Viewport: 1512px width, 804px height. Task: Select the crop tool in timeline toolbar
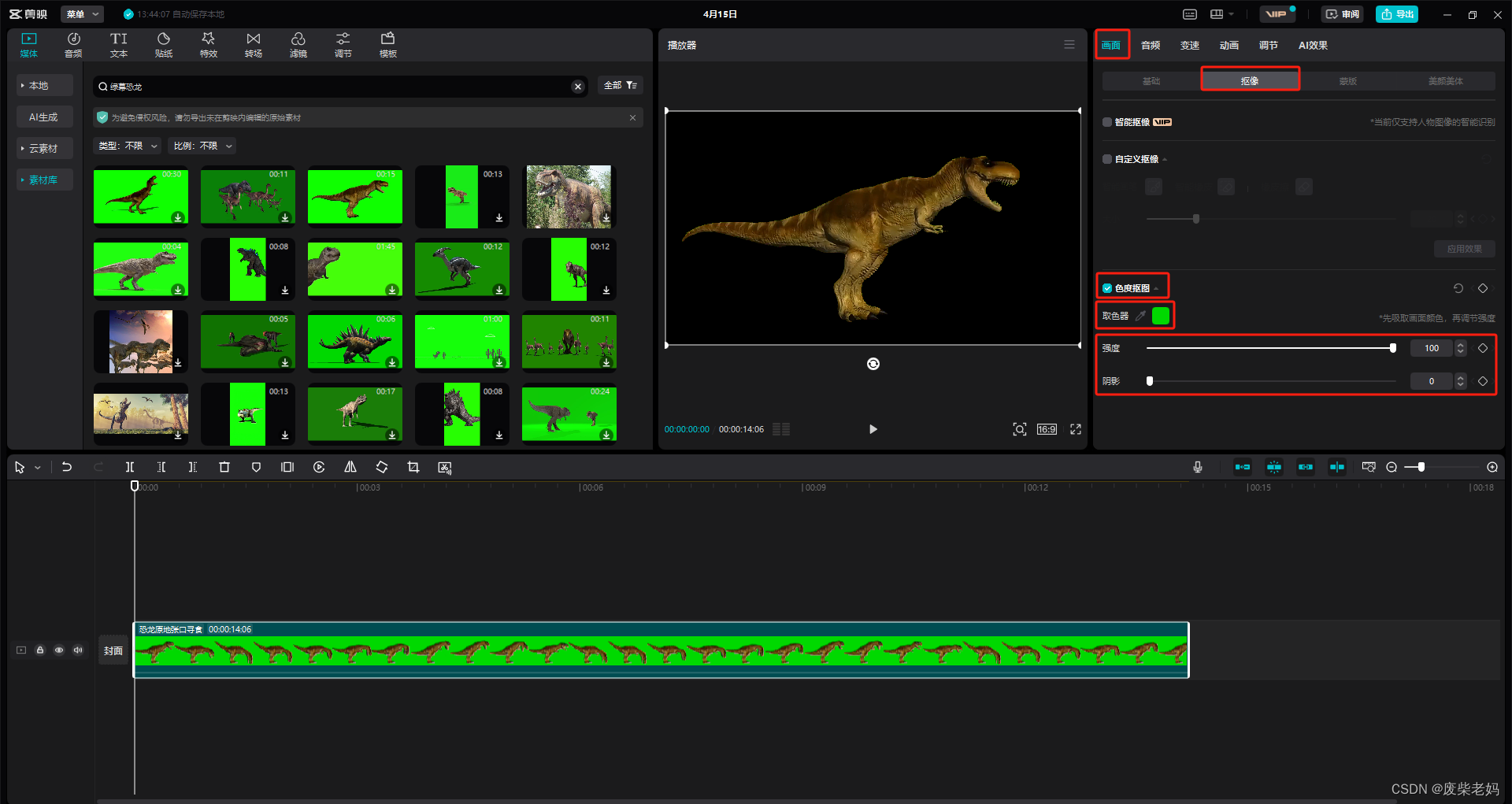pyautogui.click(x=413, y=467)
